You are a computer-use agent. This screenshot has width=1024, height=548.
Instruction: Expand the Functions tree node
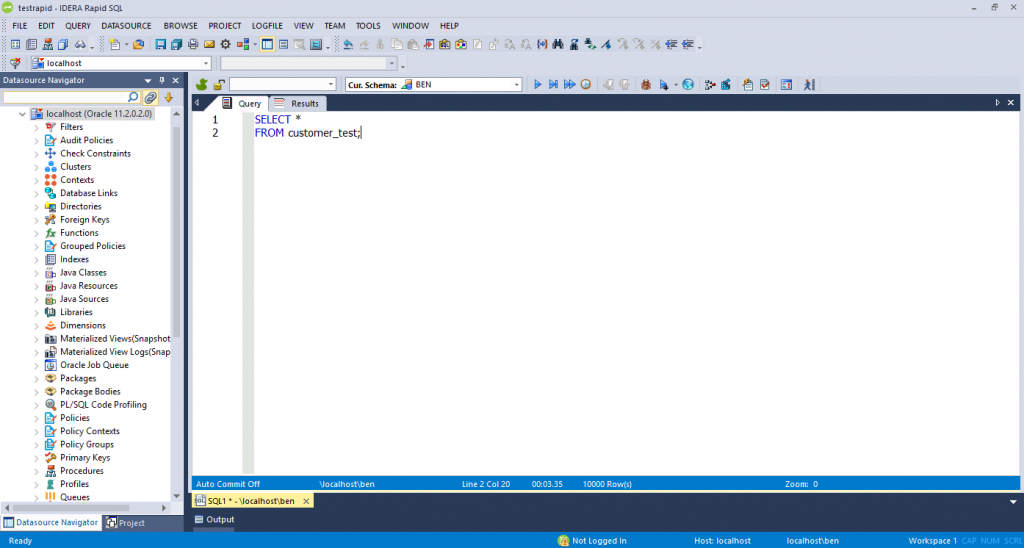(x=37, y=233)
